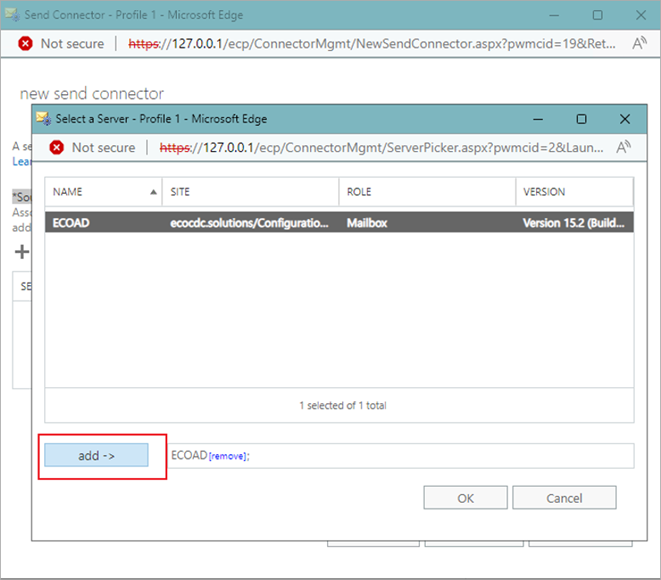This screenshot has width=661, height=580.
Task: Cancel the Select a Server dialog
Action: pos(565,497)
